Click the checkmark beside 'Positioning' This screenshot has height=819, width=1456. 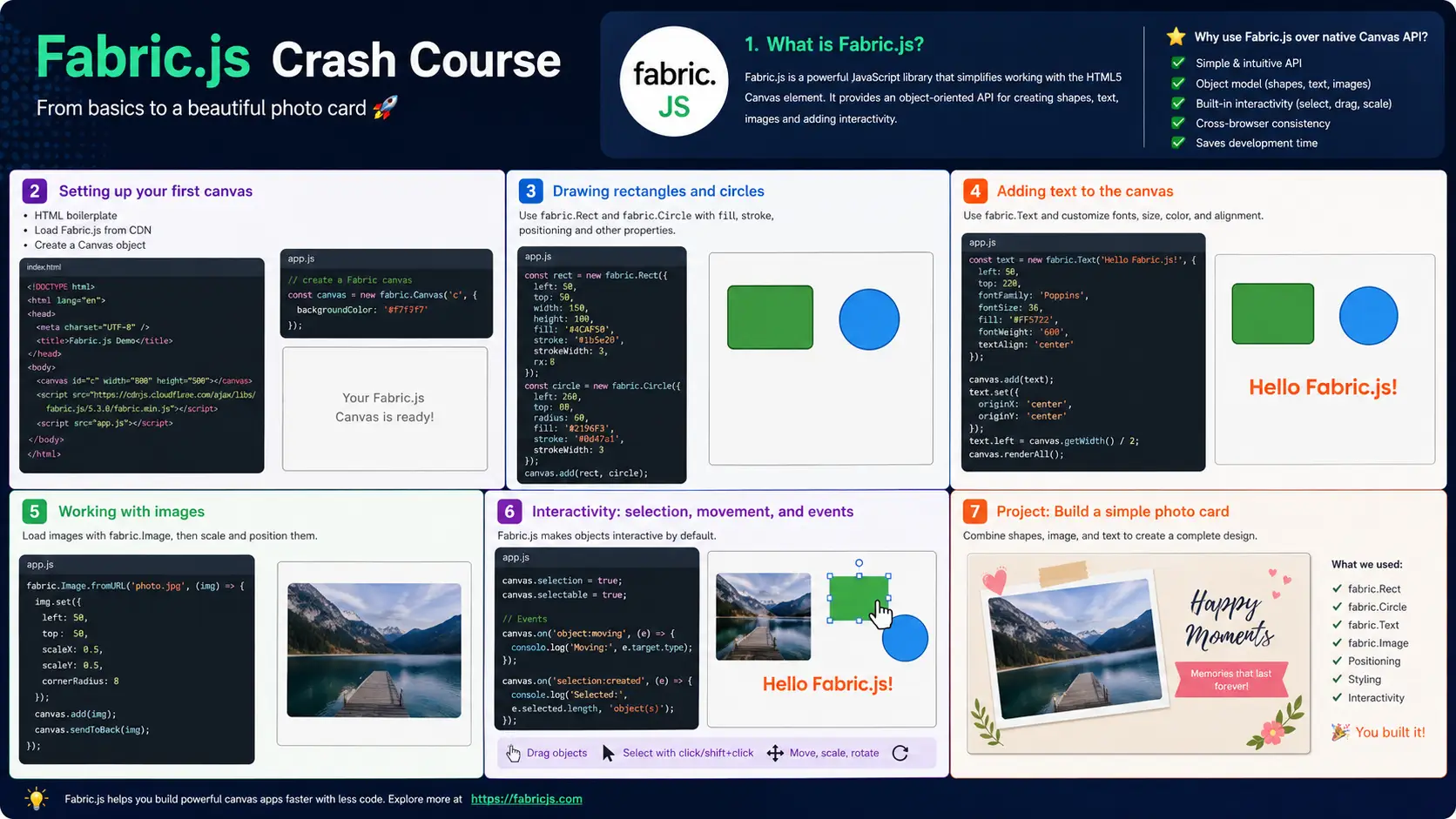pyautogui.click(x=1337, y=661)
